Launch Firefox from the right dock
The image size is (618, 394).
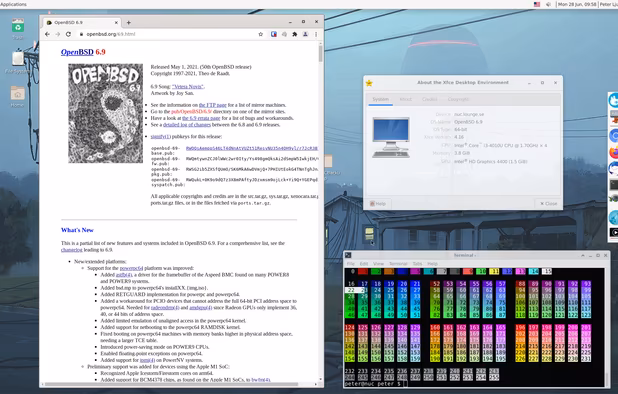point(614,152)
